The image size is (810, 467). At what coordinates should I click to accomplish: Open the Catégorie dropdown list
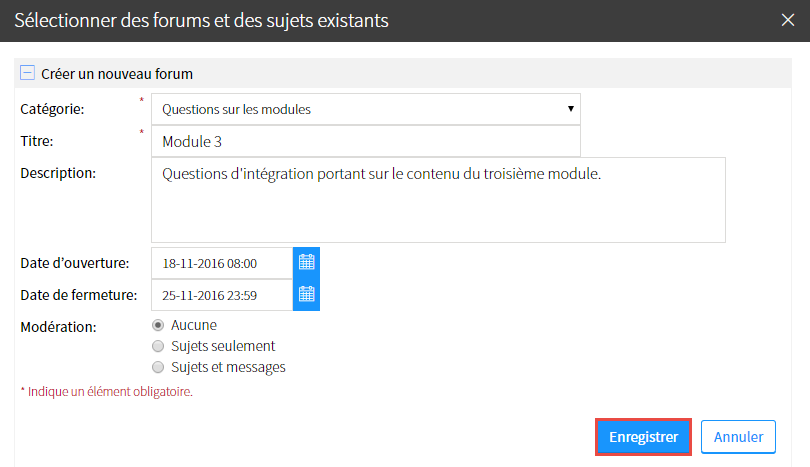click(x=366, y=109)
